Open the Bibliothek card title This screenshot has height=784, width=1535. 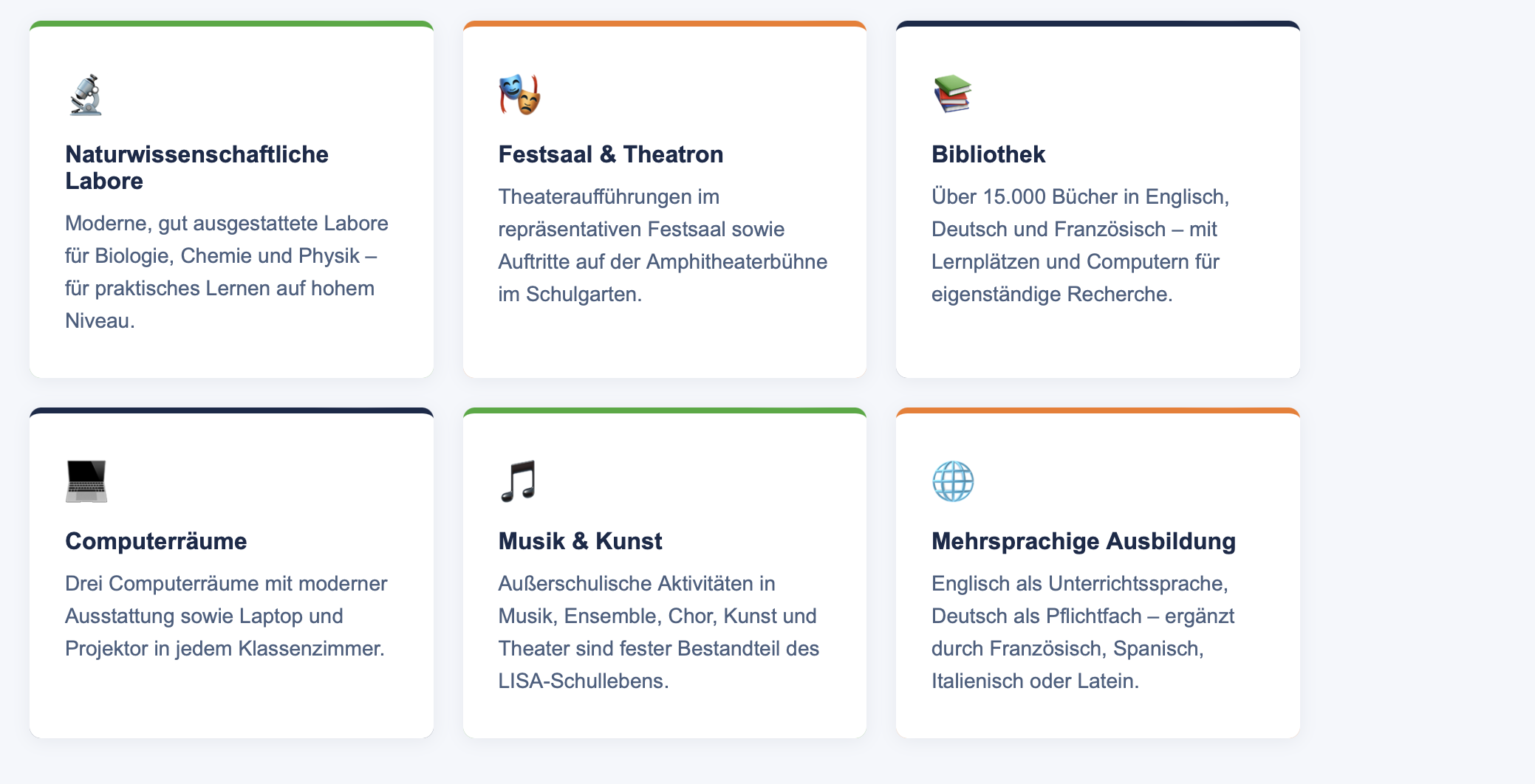(988, 154)
